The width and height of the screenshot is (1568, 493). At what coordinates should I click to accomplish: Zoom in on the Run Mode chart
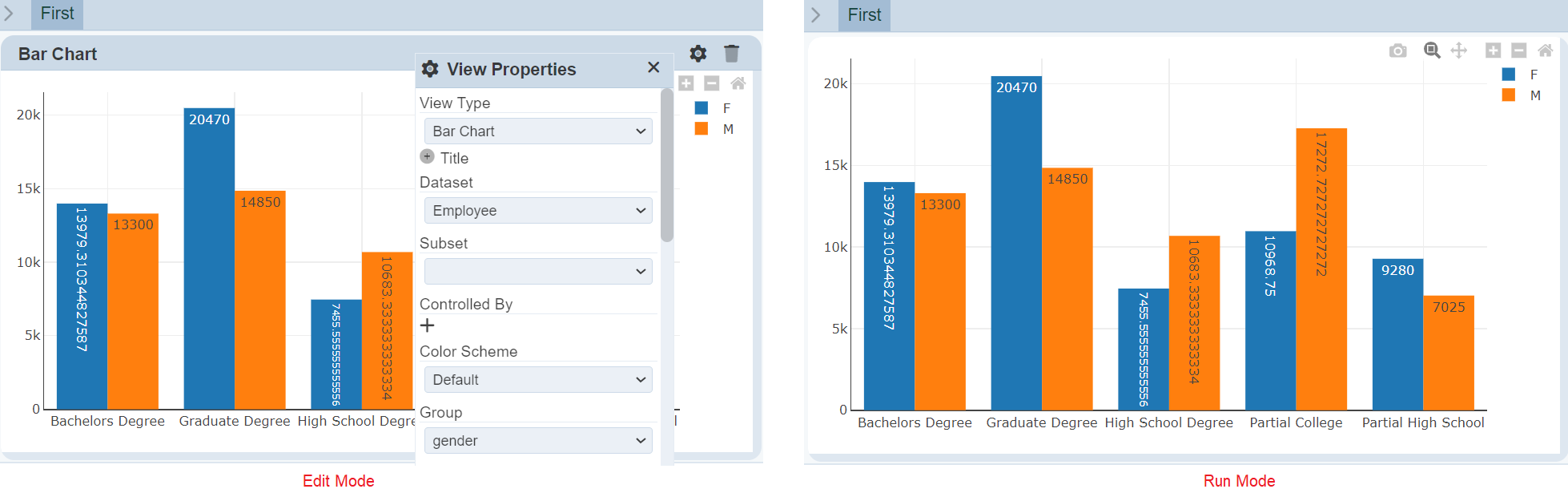coord(1493,51)
